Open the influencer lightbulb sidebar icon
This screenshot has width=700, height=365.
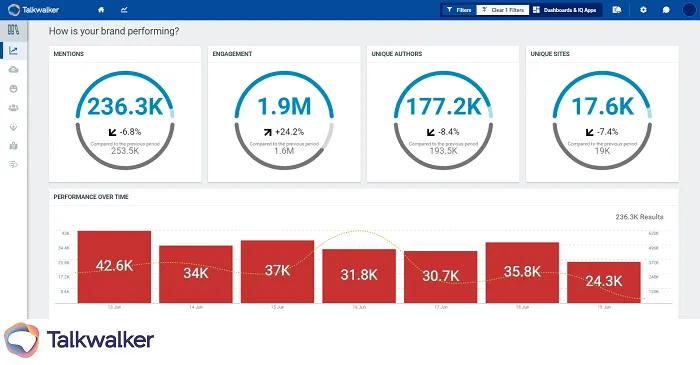[x=13, y=127]
